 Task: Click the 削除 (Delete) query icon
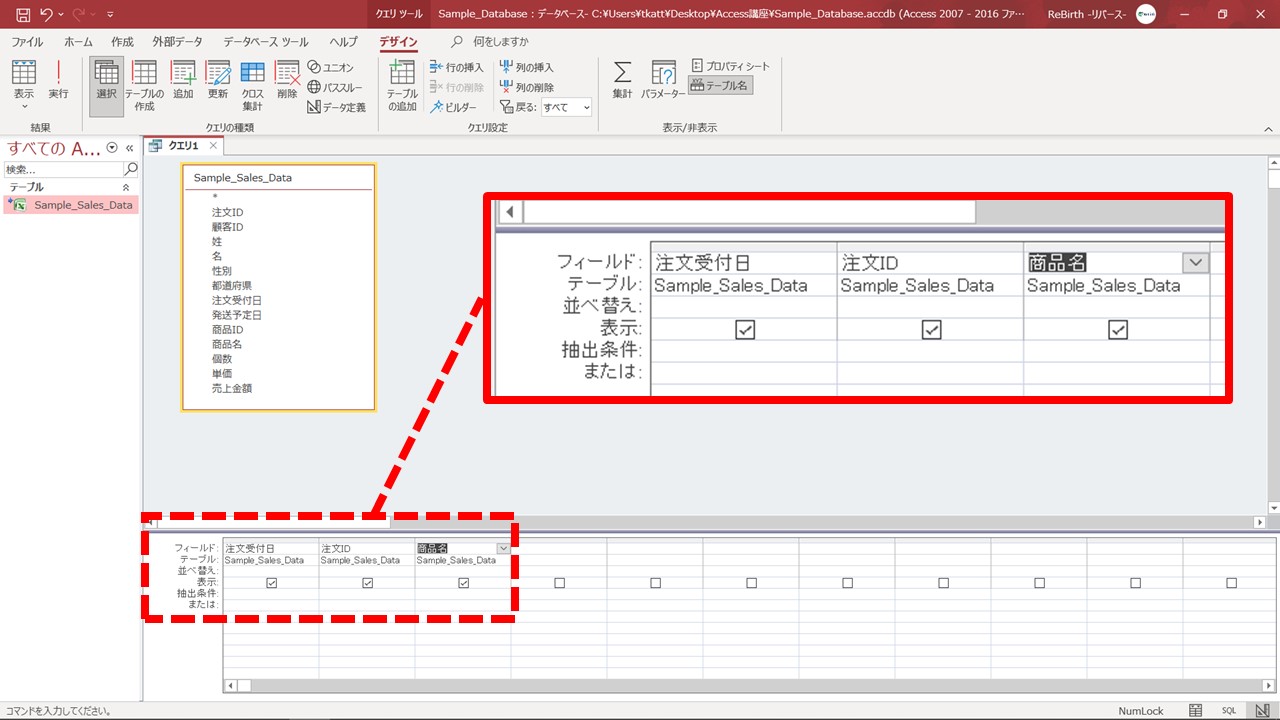287,80
